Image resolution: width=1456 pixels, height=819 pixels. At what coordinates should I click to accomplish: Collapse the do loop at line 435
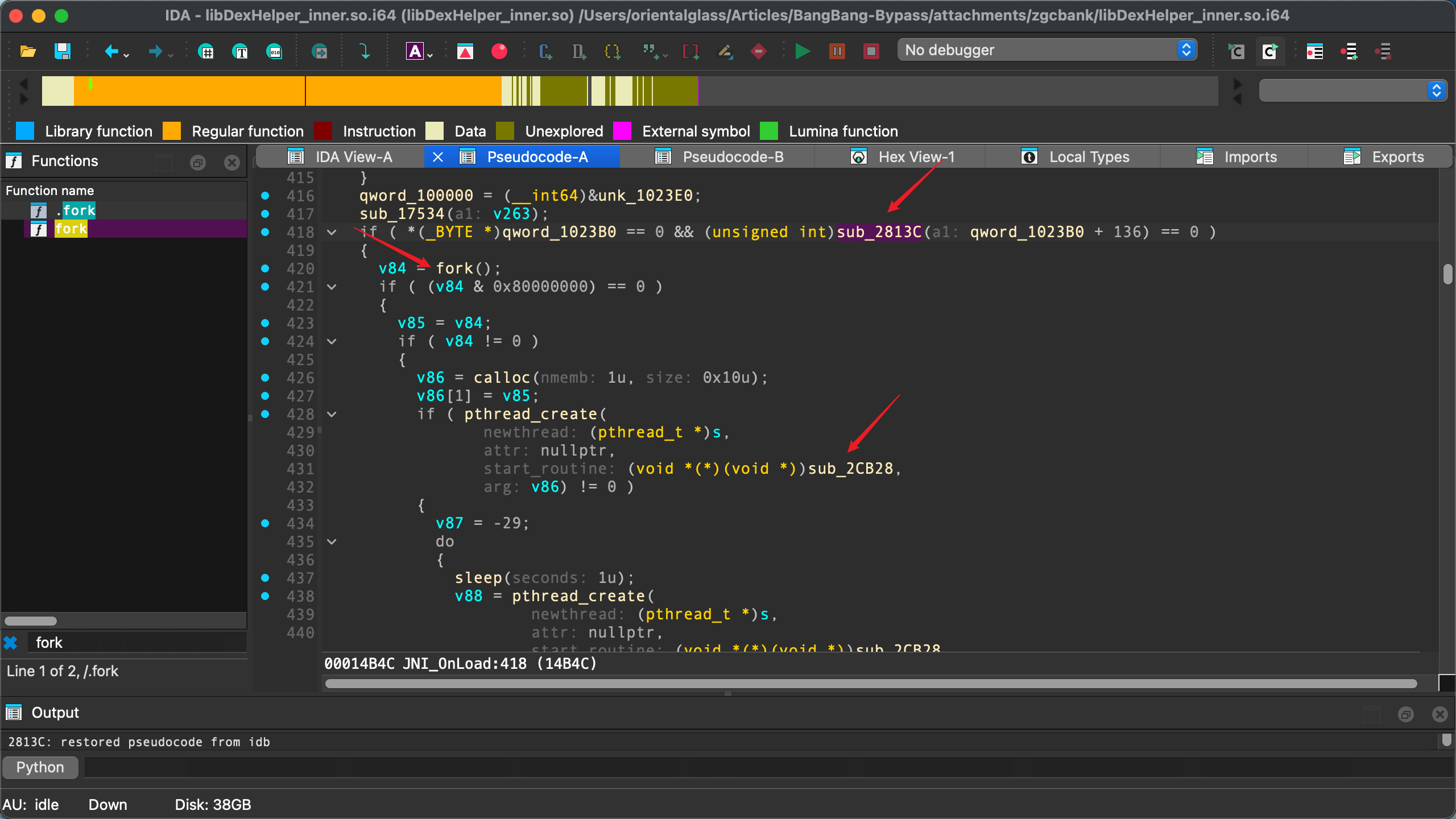[332, 541]
